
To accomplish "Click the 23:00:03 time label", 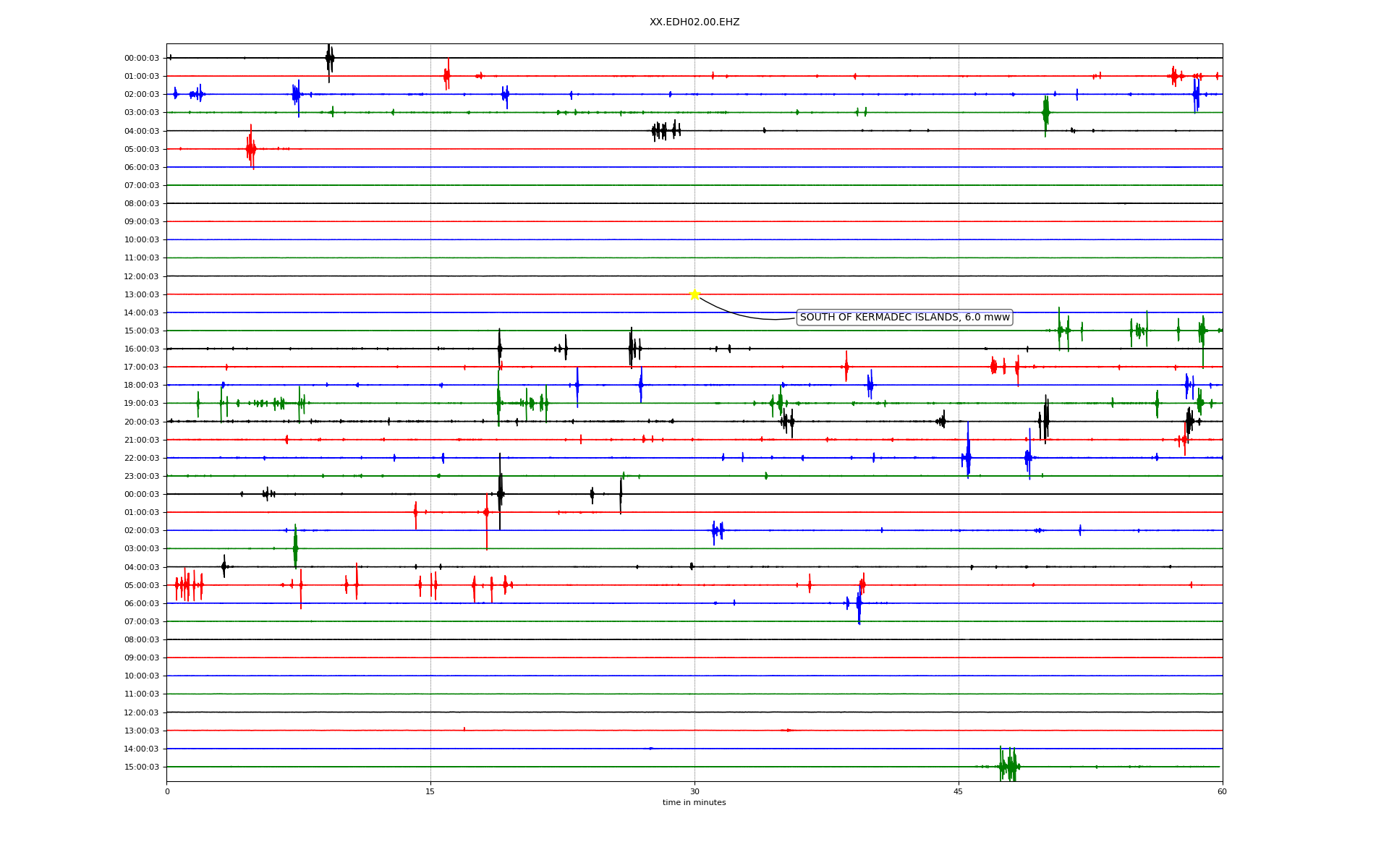I will (x=142, y=477).
